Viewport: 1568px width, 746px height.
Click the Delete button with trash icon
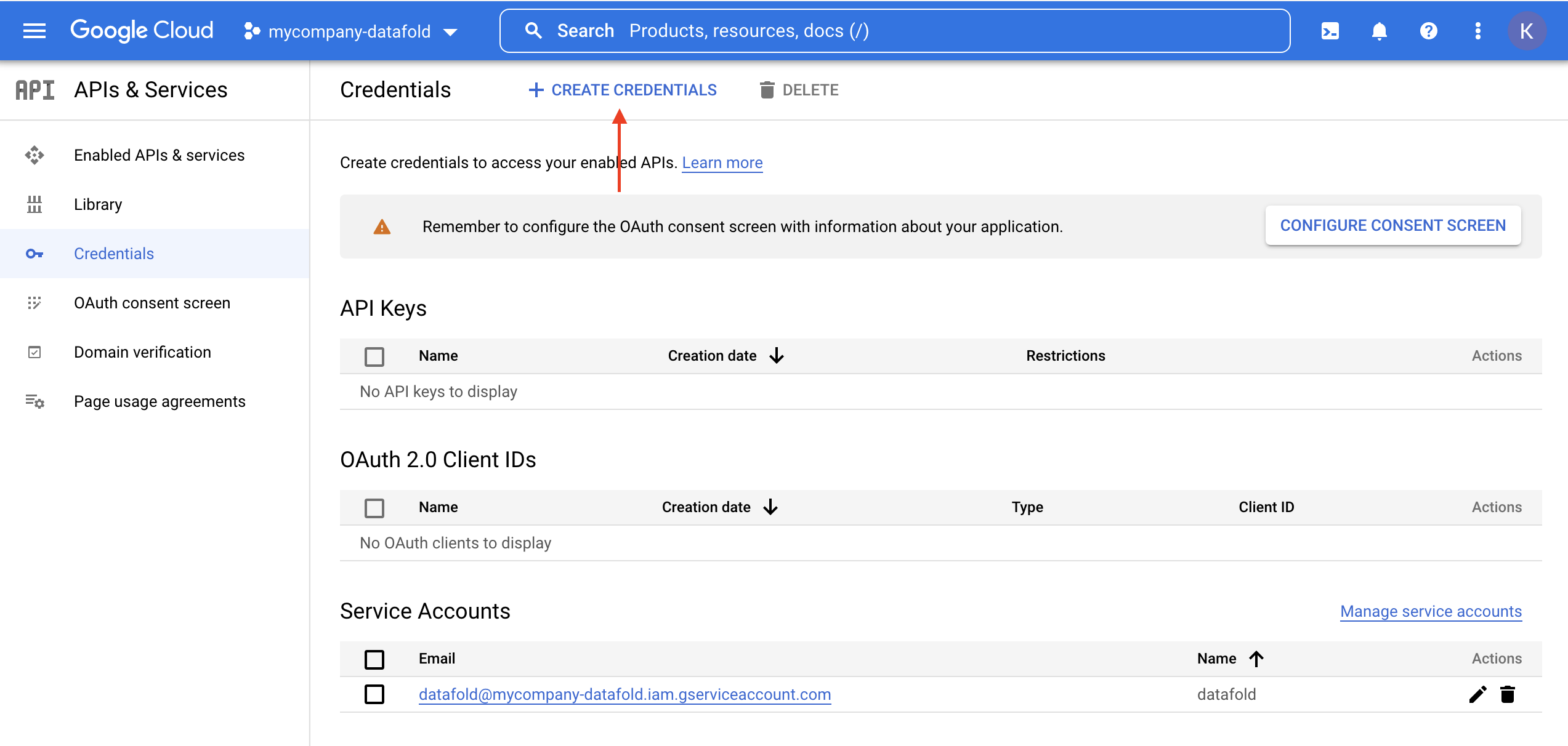click(x=799, y=90)
